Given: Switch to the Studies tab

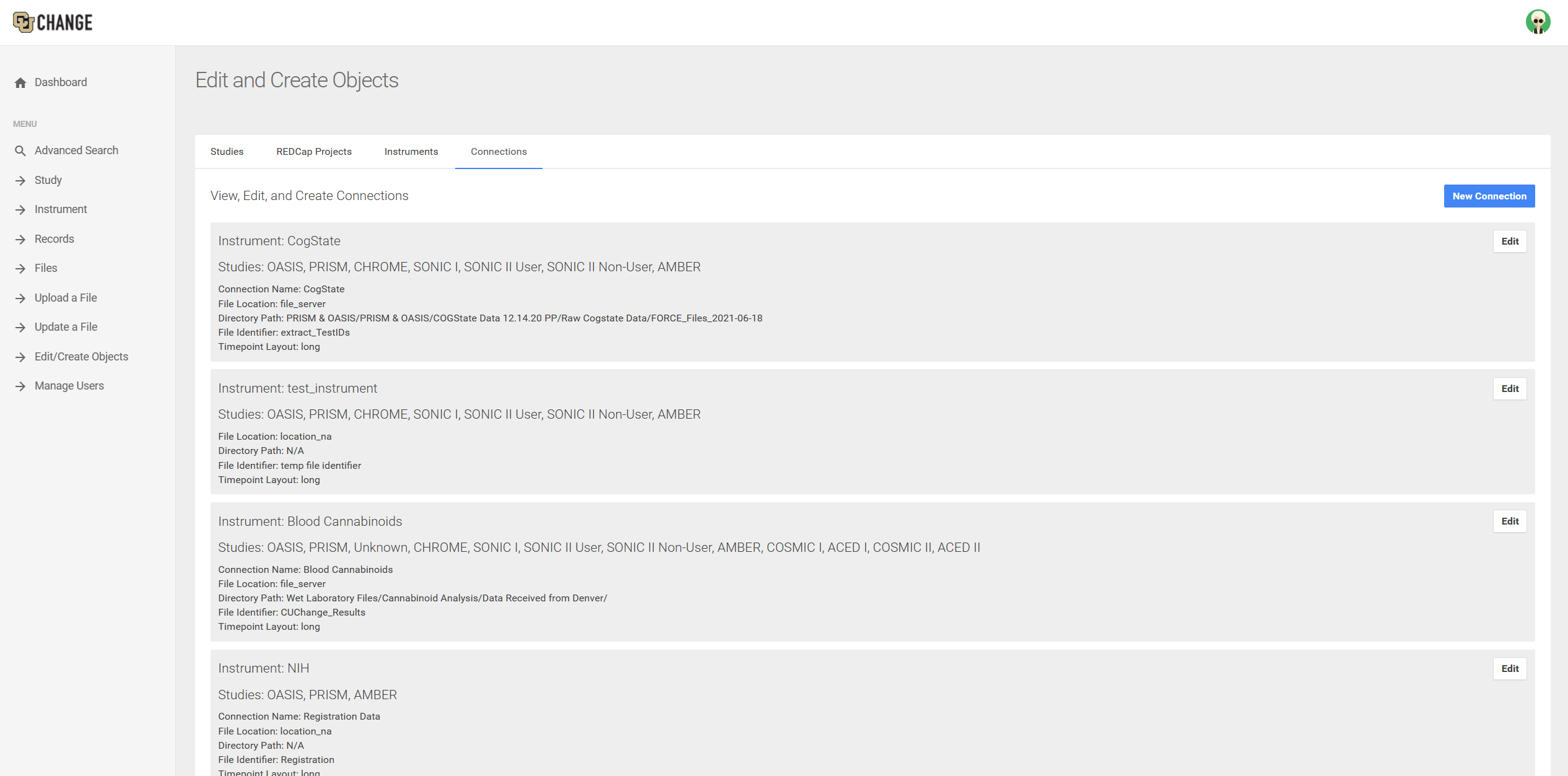Looking at the screenshot, I should 227,152.
